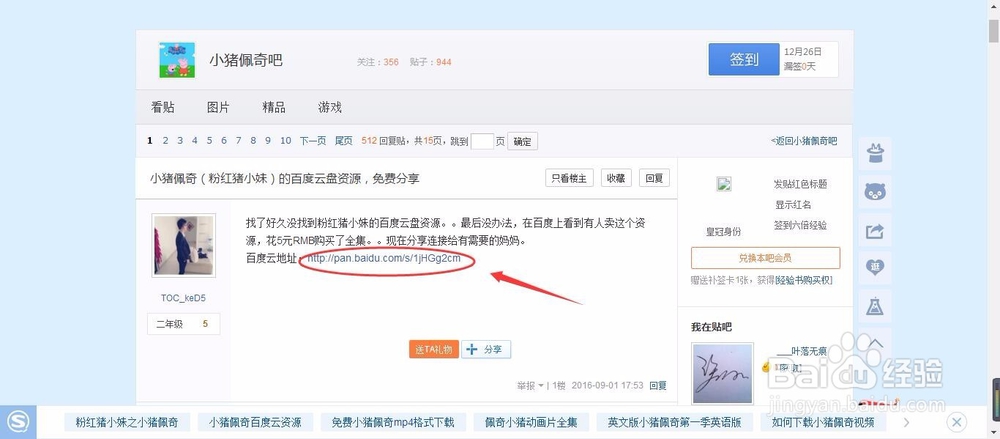Screen dimensions: 1000x439
Task: Click the 尾页 last page link
Action: coord(344,141)
